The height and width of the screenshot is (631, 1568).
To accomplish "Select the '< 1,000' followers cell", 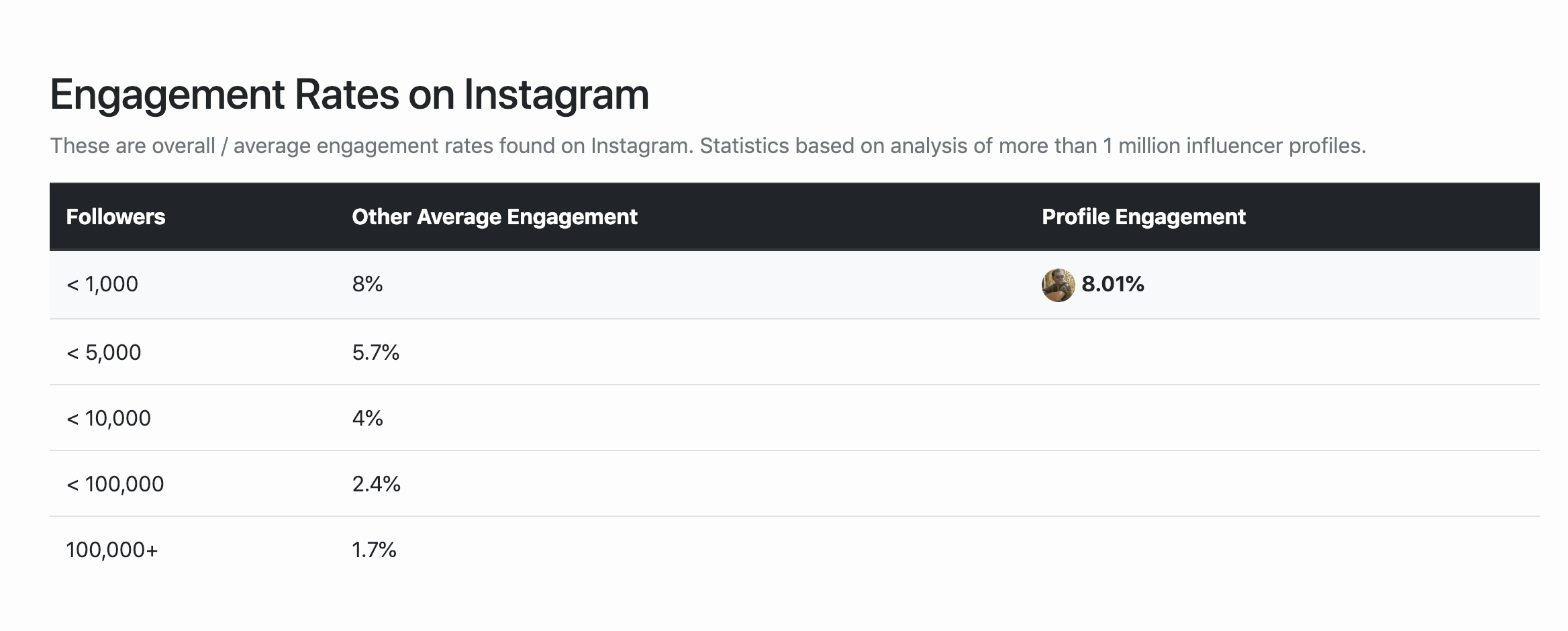I will point(102,285).
